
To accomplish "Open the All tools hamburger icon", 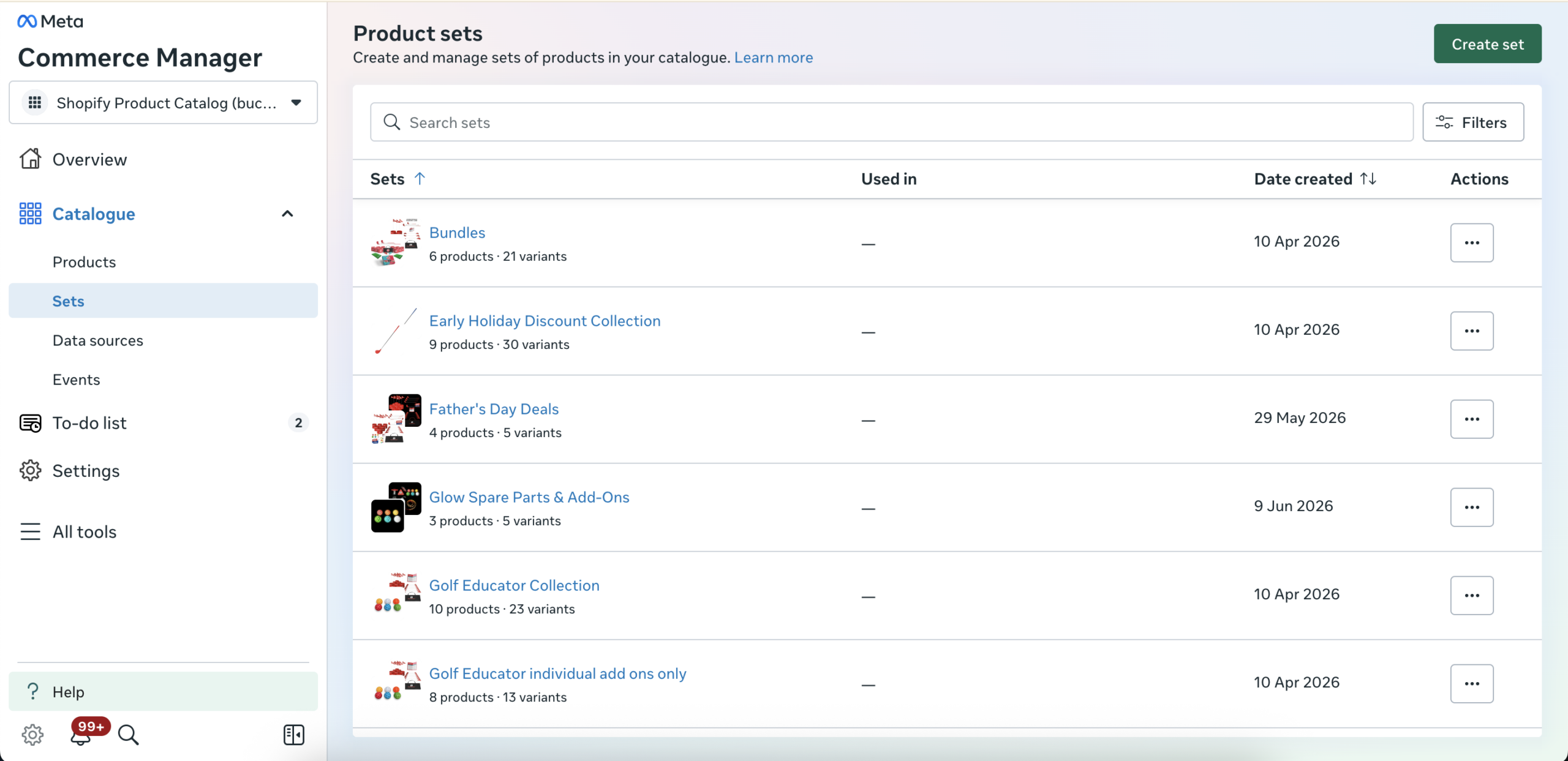I will 30,531.
